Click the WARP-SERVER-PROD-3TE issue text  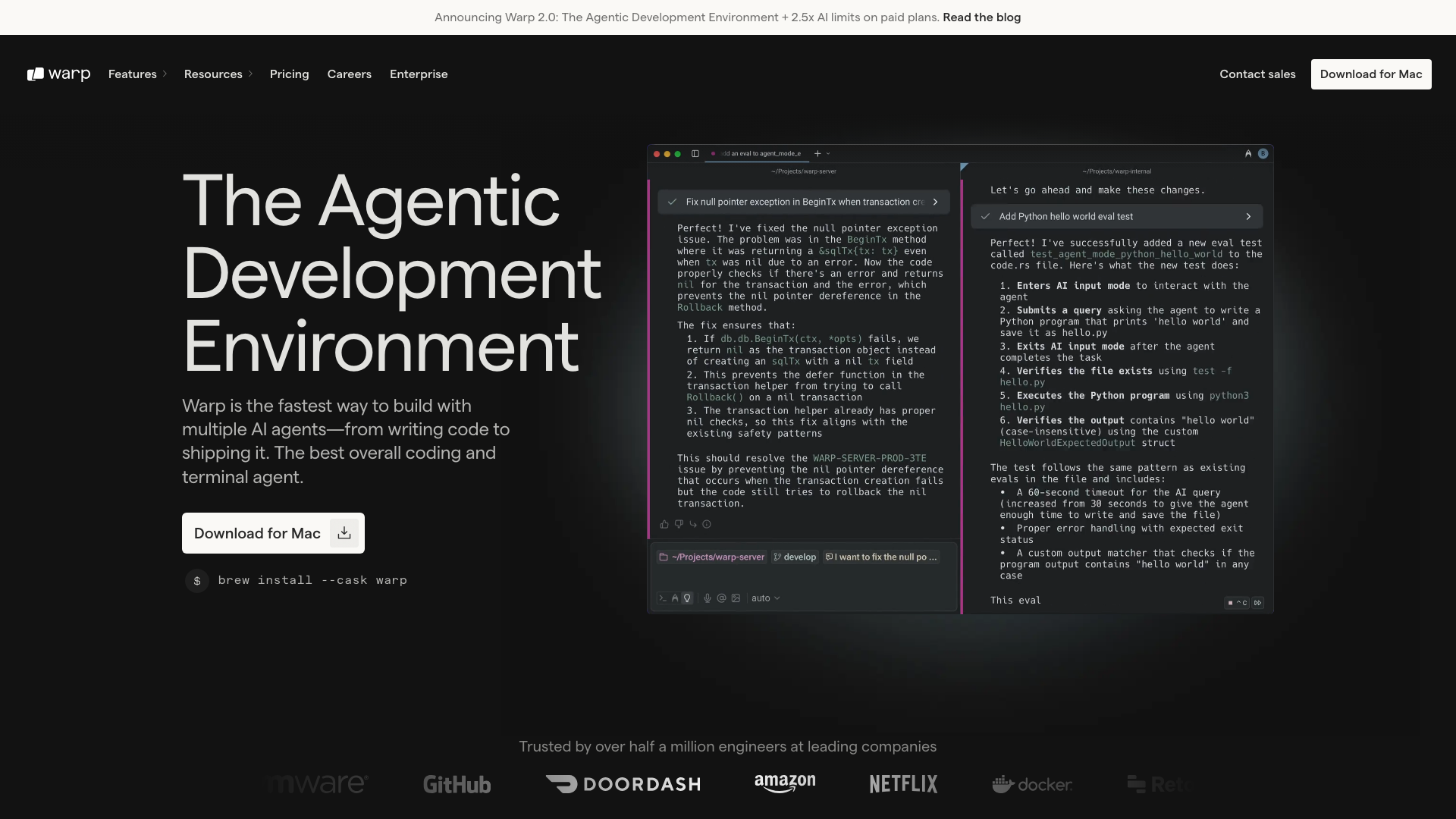click(x=869, y=458)
